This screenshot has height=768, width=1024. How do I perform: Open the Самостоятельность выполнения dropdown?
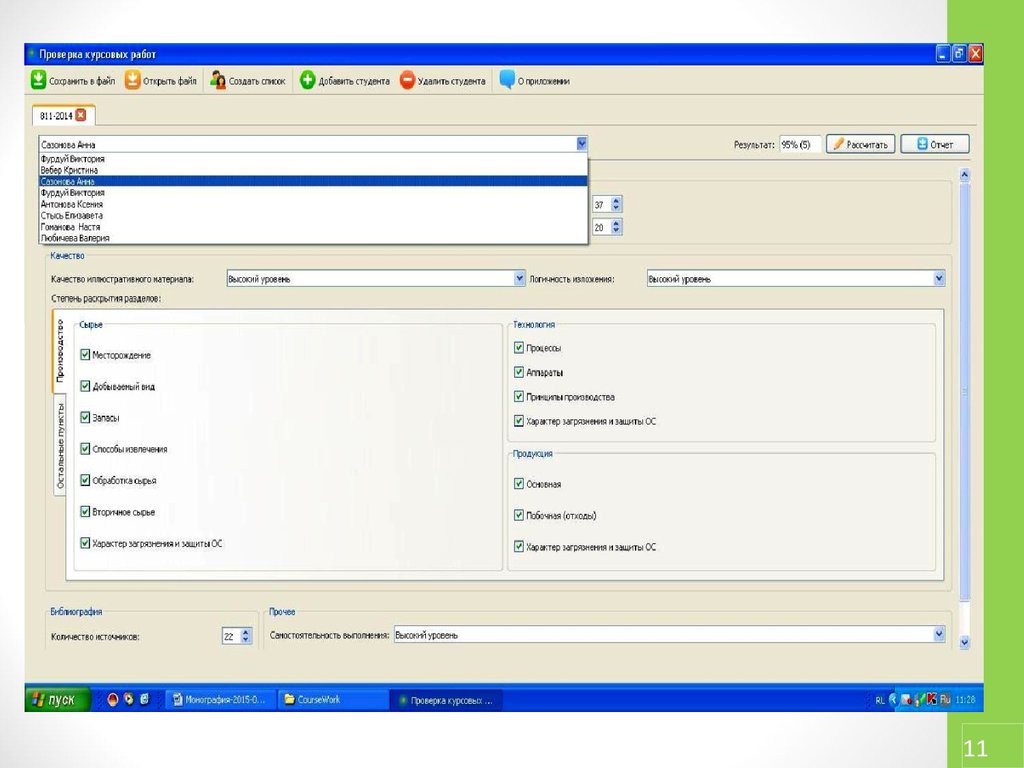(938, 634)
